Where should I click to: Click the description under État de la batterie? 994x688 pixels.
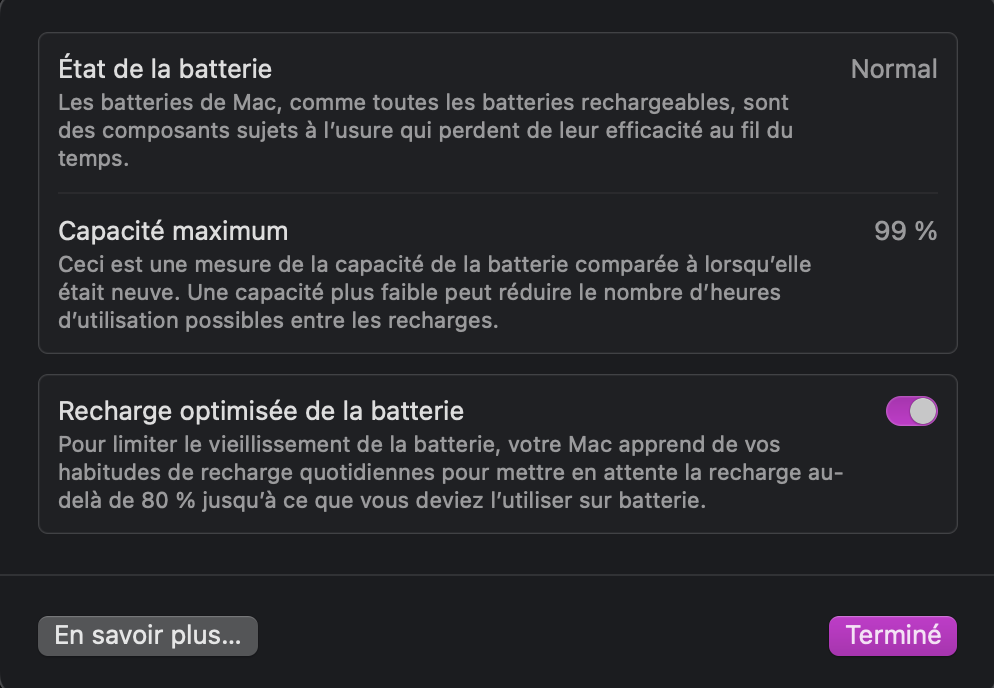425,130
